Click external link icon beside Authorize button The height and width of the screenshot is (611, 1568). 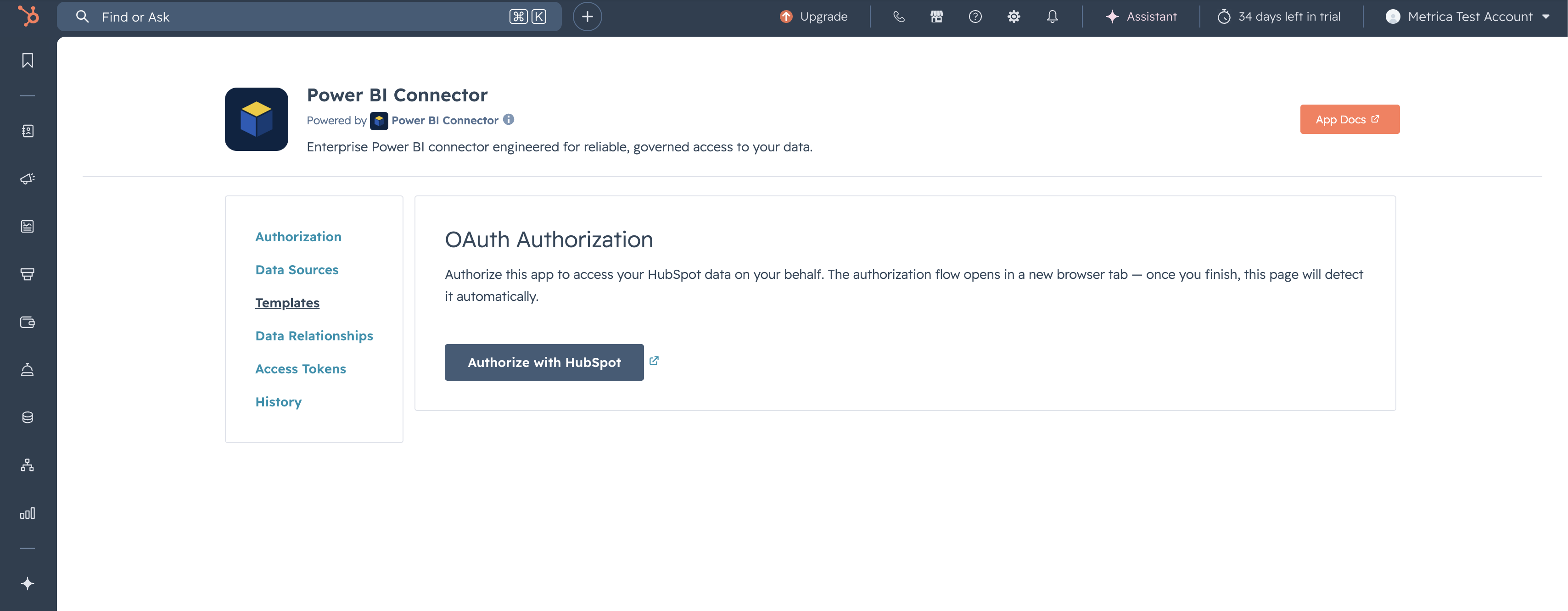(654, 361)
